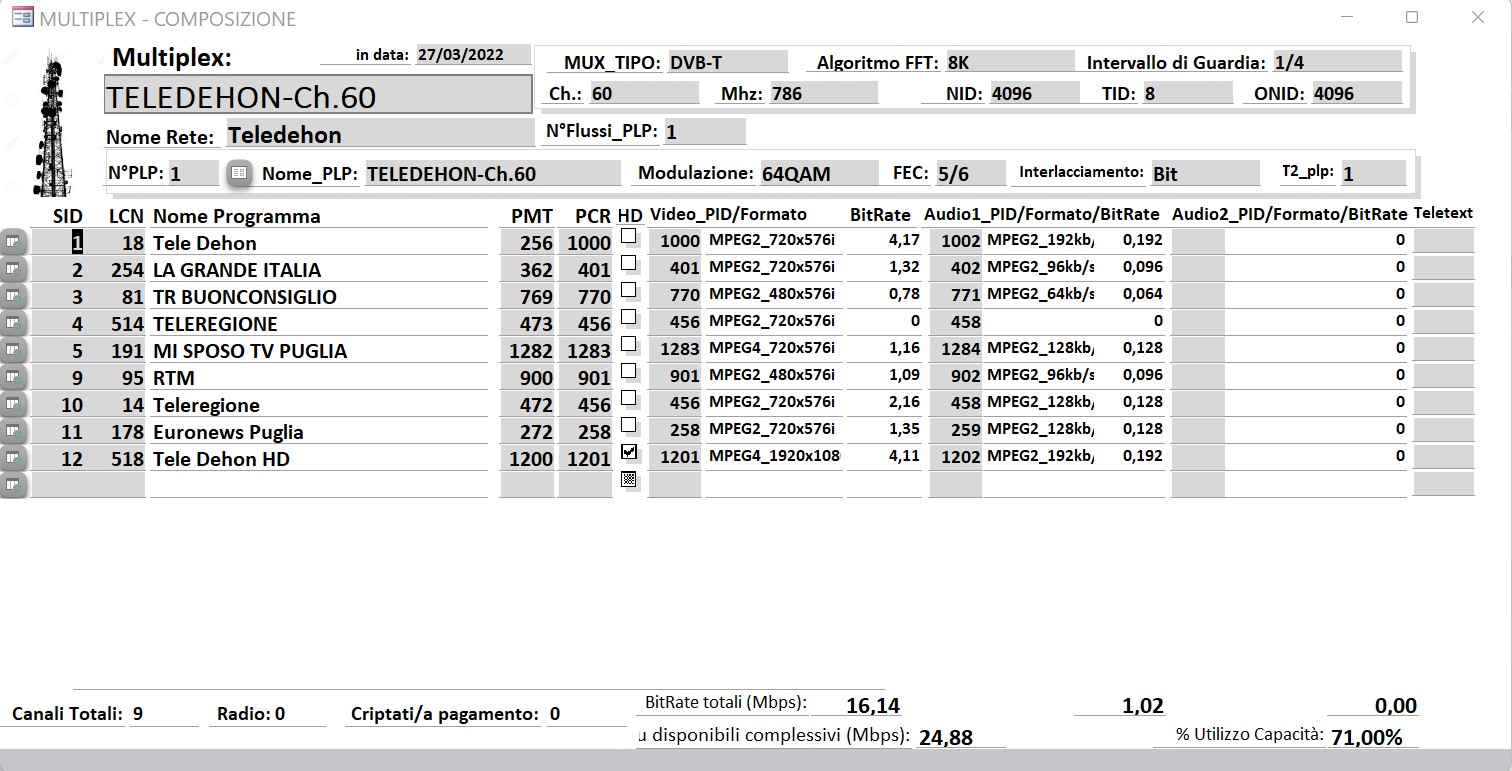The height and width of the screenshot is (771, 1512).
Task: Click the Canali Totali field showing 9
Action: 164,714
